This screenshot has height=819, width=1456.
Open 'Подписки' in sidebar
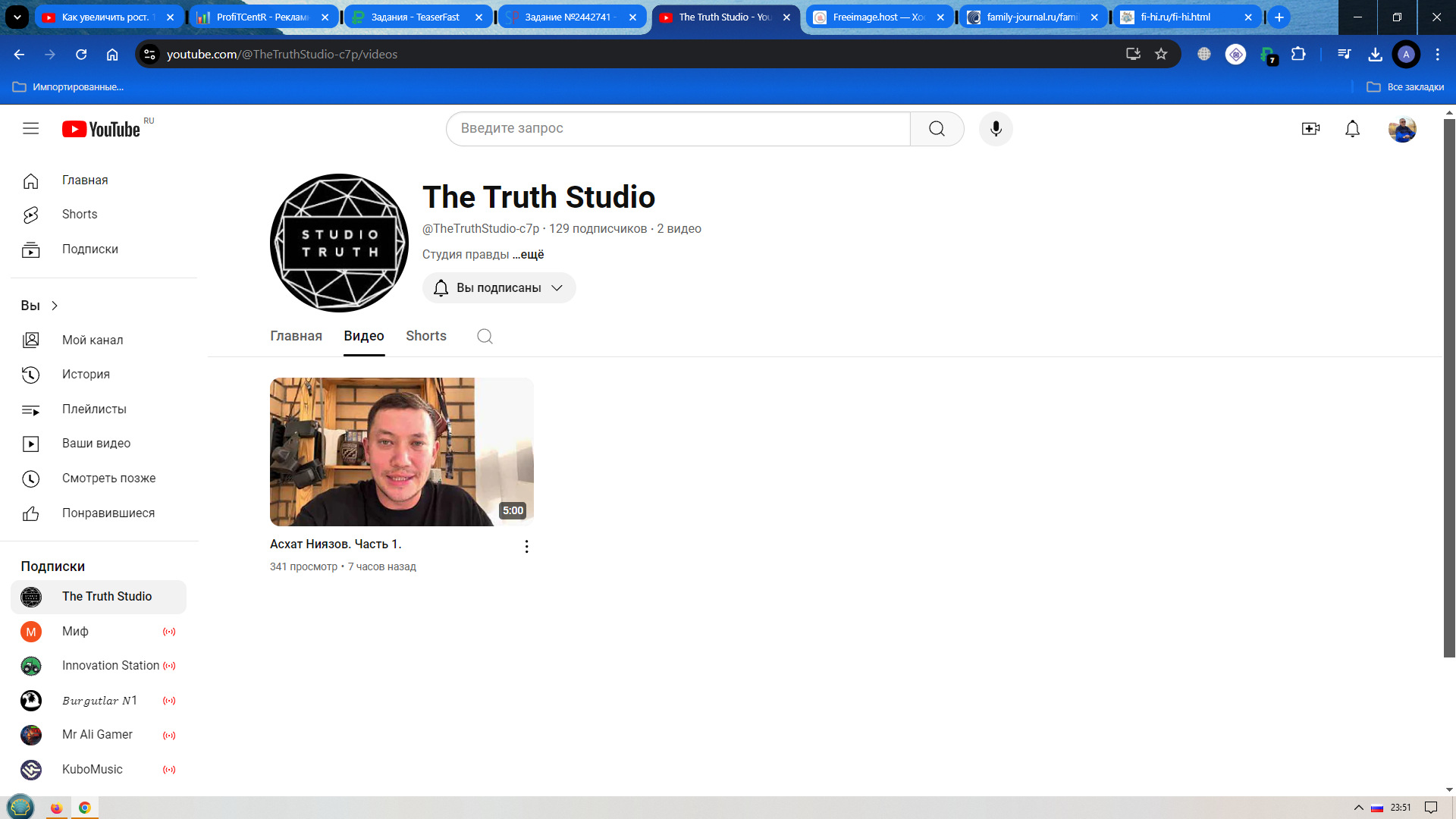(99, 249)
